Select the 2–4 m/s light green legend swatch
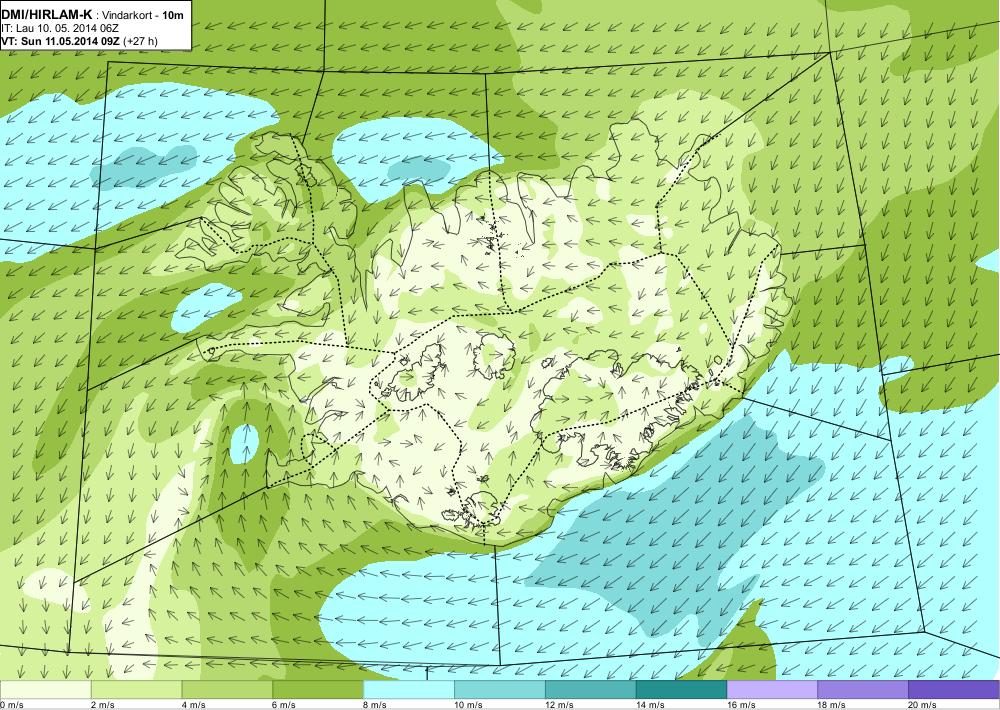 [x=136, y=690]
